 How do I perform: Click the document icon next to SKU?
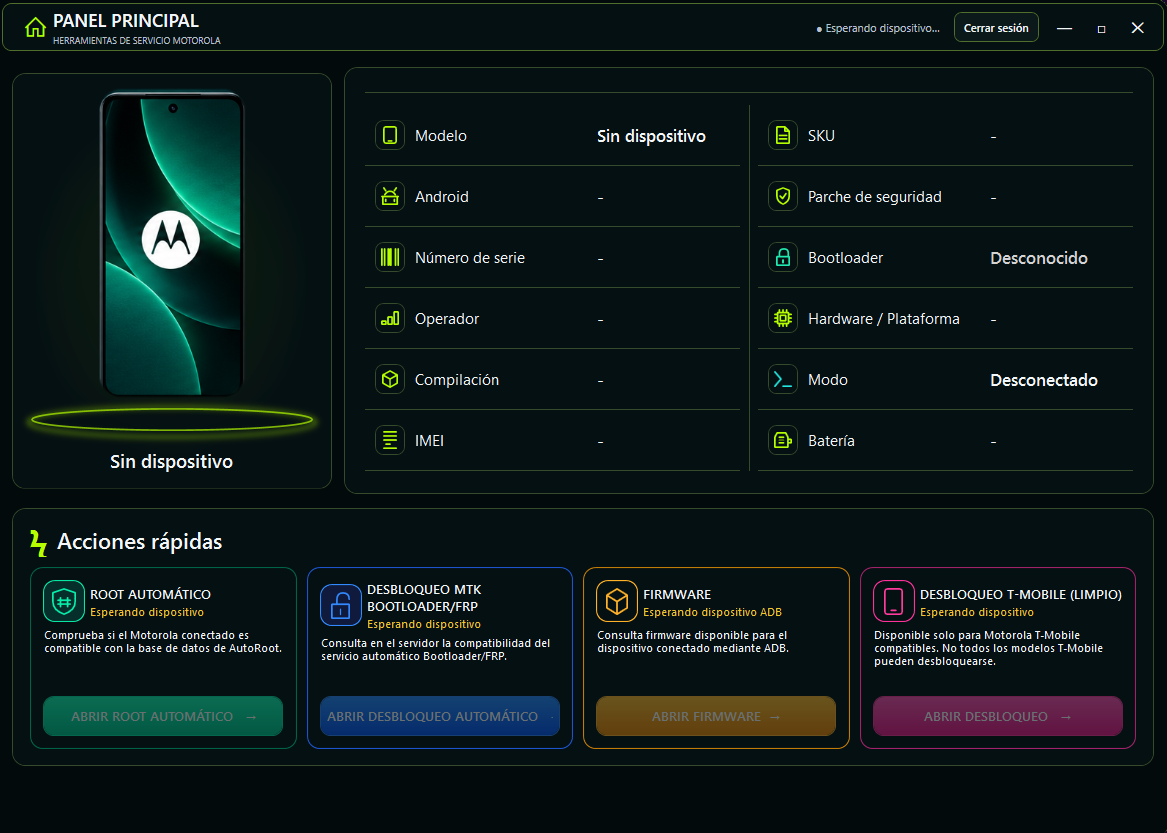point(783,135)
